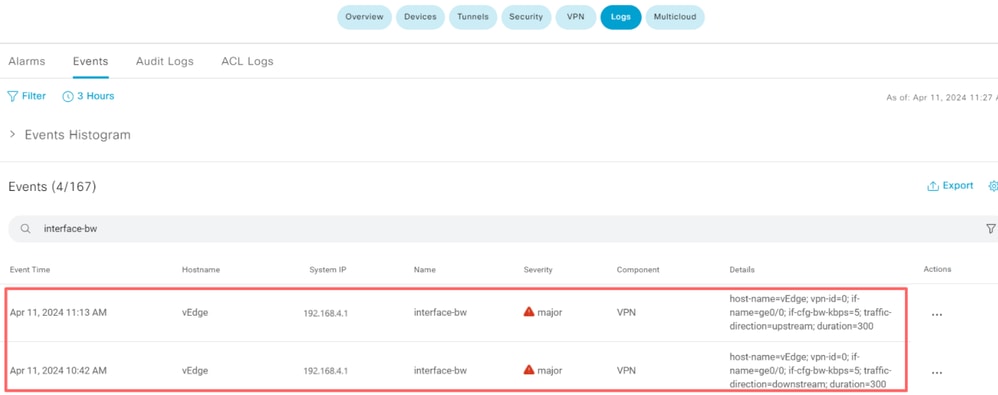Click interface-bw name in the 11:13 AM row

(x=440, y=312)
